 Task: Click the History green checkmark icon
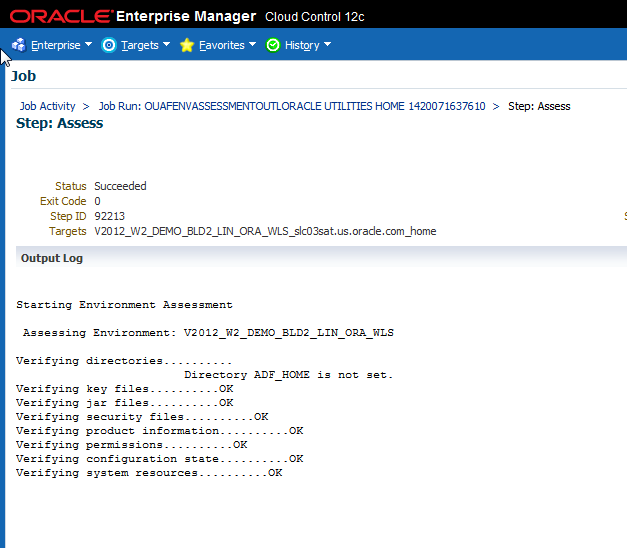[273, 45]
